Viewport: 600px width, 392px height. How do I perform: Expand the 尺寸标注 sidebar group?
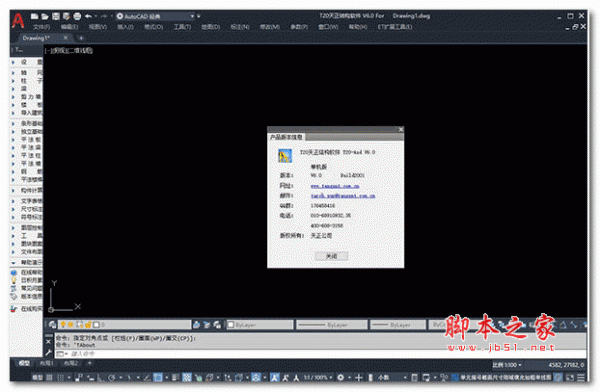(x=26, y=209)
